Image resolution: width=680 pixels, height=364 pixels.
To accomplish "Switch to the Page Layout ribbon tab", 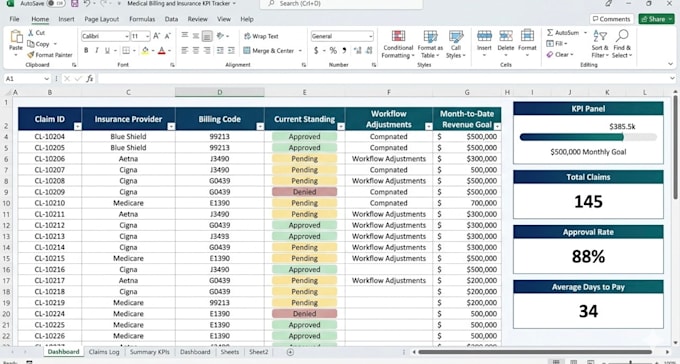I will [101, 19].
